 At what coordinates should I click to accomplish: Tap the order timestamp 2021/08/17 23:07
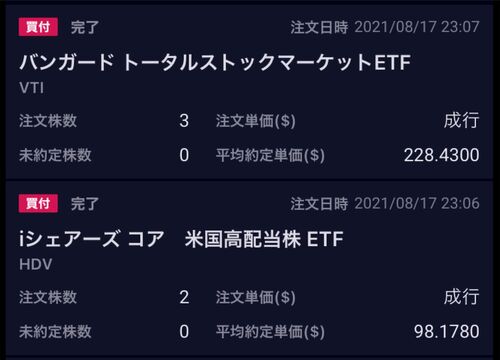click(417, 27)
